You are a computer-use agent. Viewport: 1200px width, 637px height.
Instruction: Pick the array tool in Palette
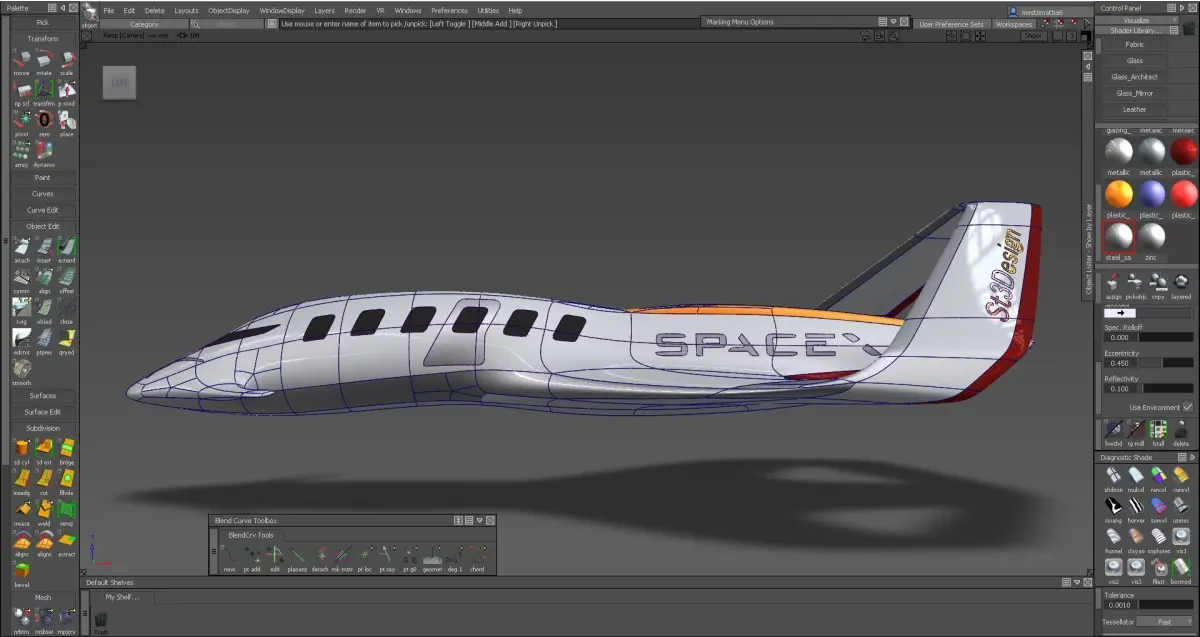21,152
